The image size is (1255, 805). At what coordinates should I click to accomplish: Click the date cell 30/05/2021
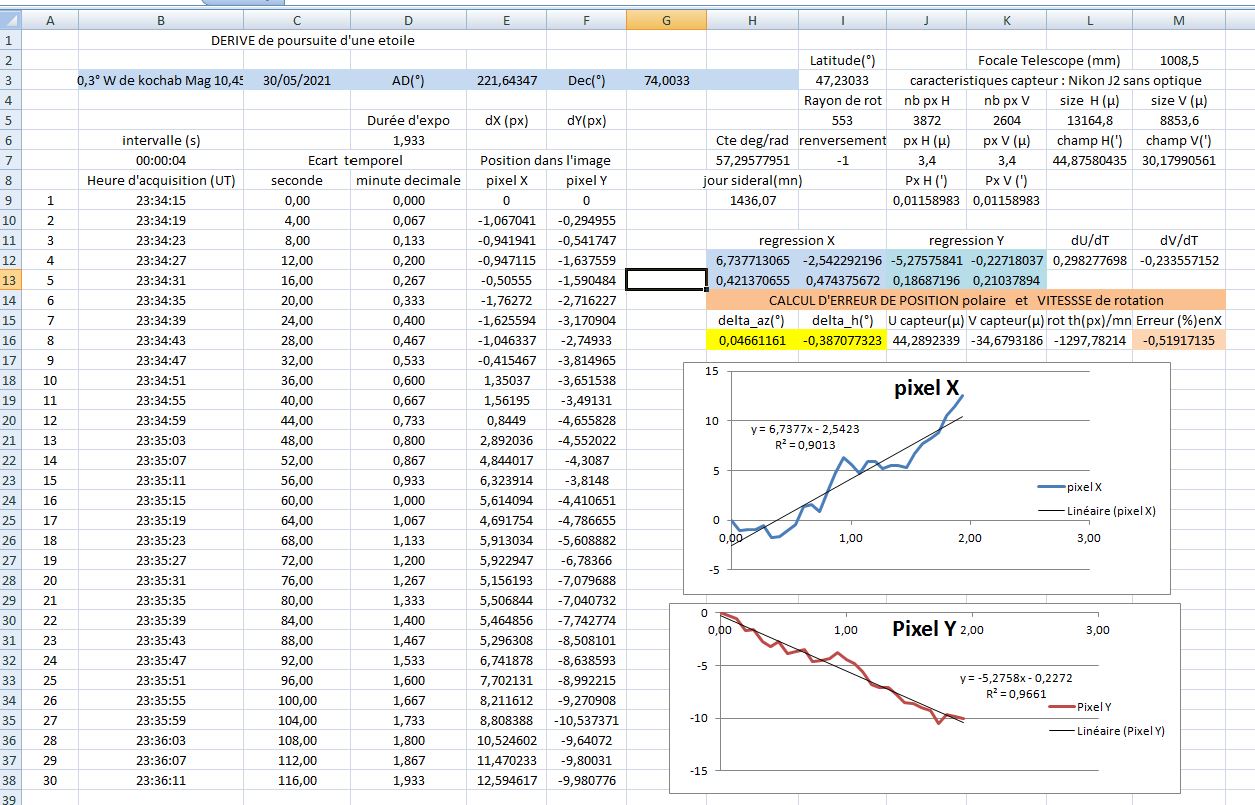click(x=297, y=80)
